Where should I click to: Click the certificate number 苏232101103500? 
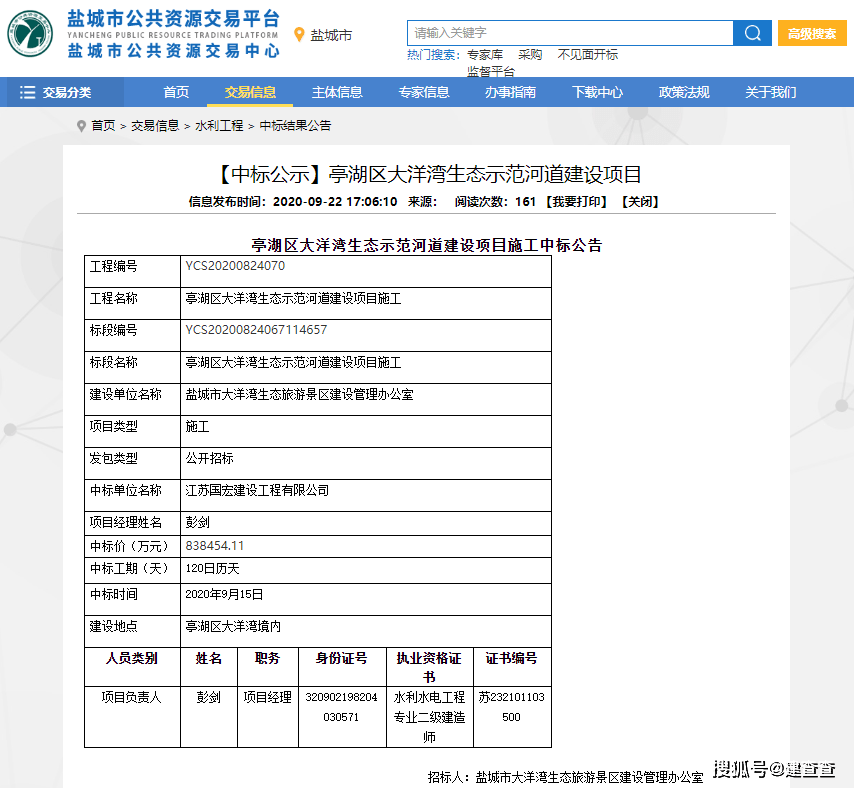tap(511, 707)
